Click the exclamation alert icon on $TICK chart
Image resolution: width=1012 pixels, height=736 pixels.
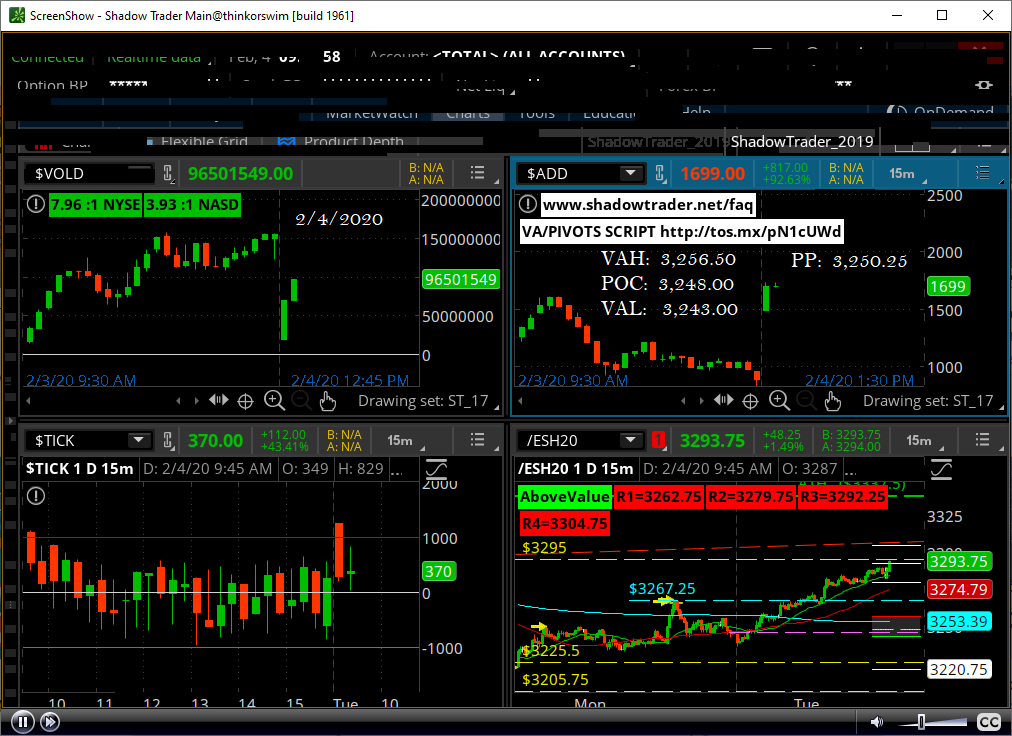(35, 496)
